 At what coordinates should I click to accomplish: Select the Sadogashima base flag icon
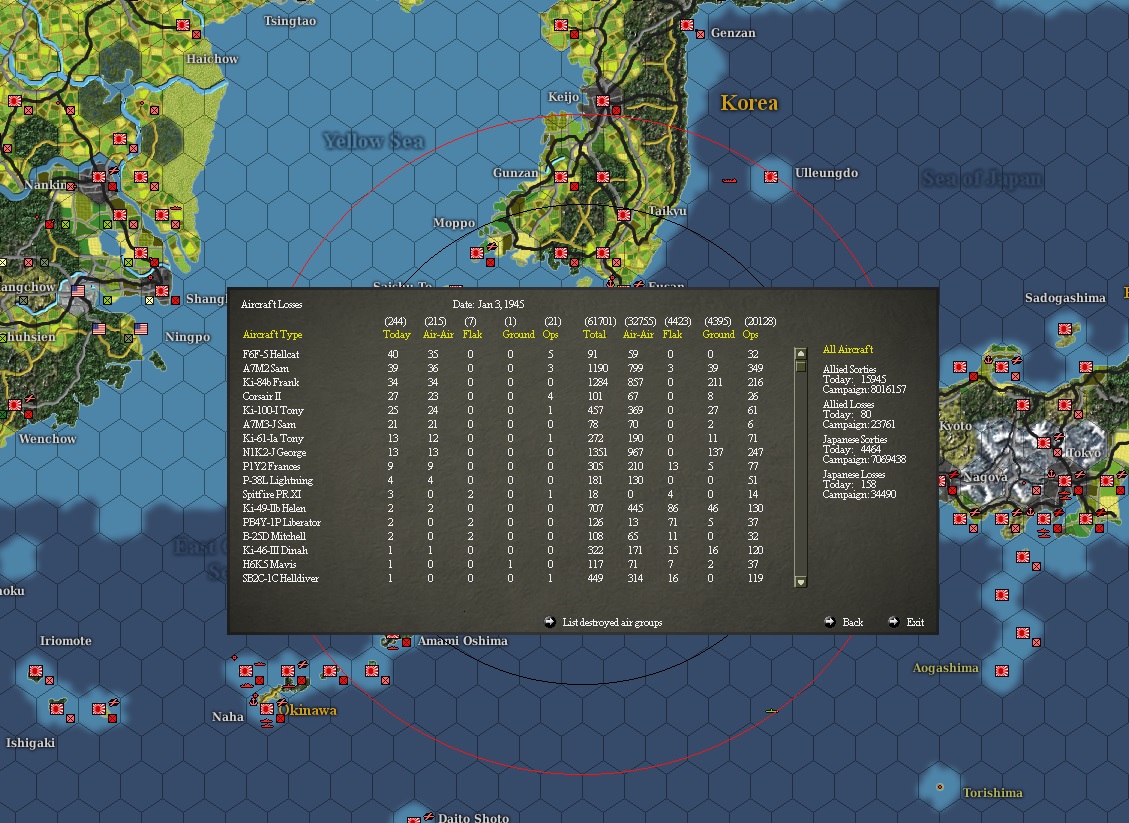pyautogui.click(x=1065, y=329)
